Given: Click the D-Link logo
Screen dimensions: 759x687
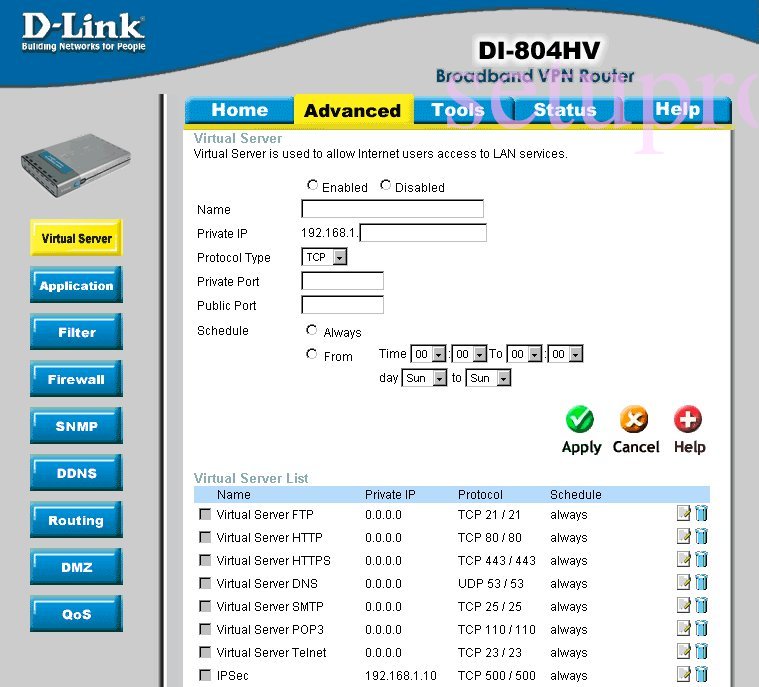Looking at the screenshot, I should click(x=83, y=32).
